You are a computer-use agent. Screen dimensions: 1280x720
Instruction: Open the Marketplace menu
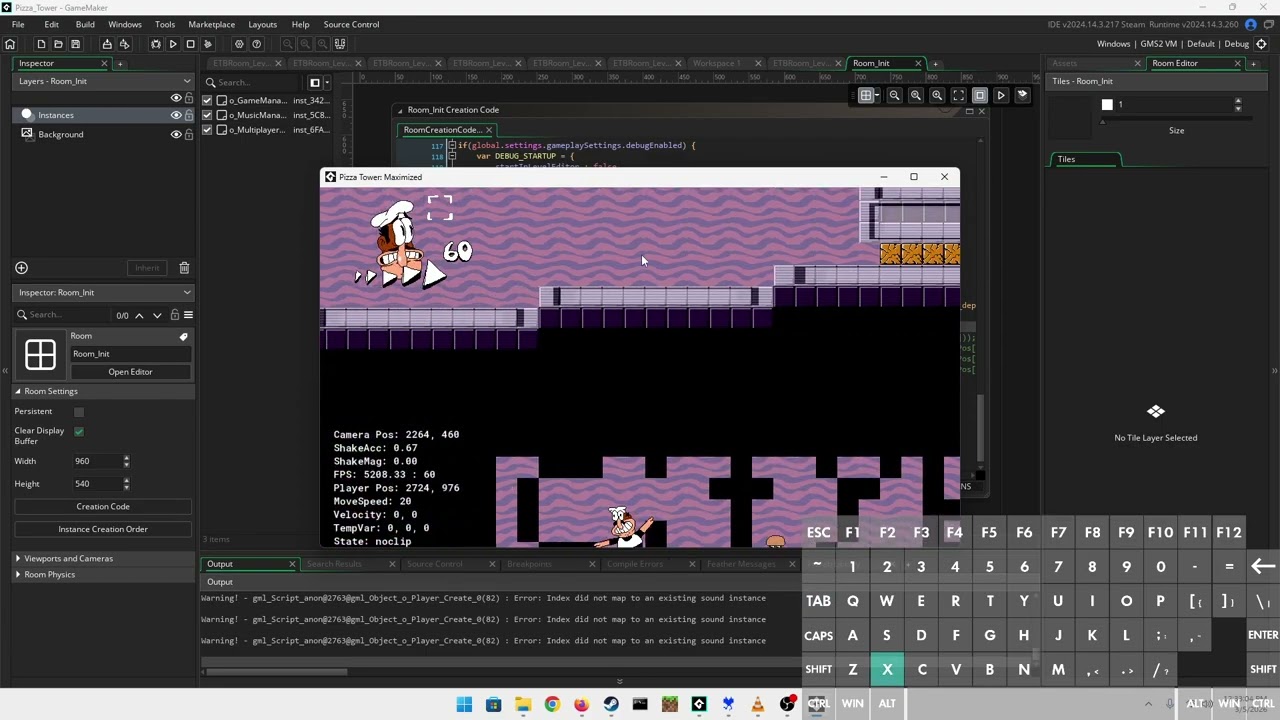[212, 24]
